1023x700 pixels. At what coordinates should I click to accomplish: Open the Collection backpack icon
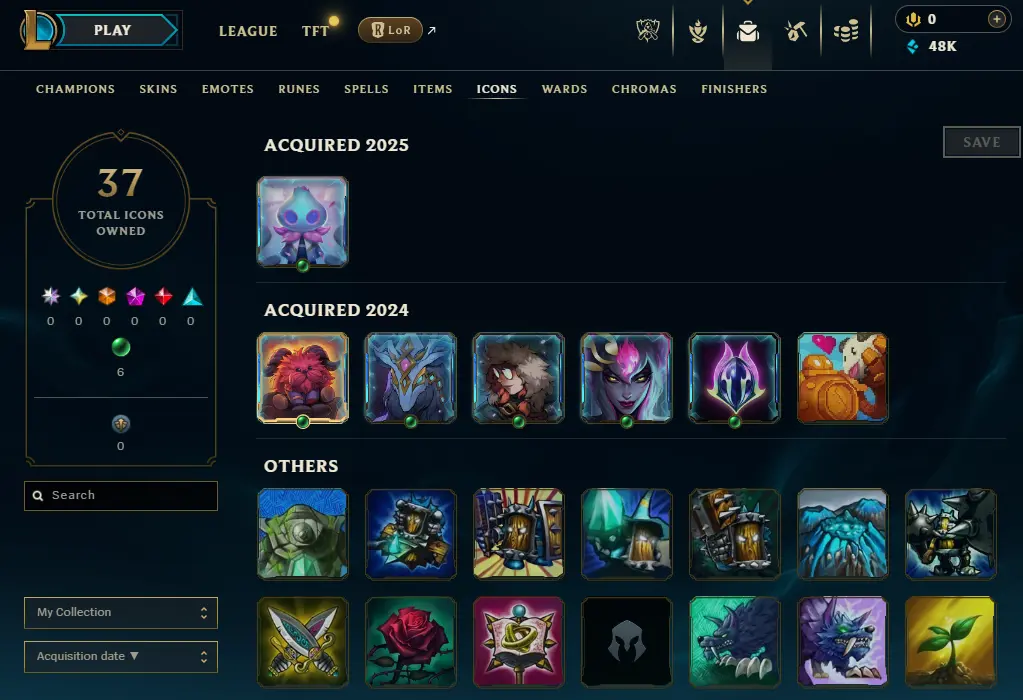click(748, 31)
